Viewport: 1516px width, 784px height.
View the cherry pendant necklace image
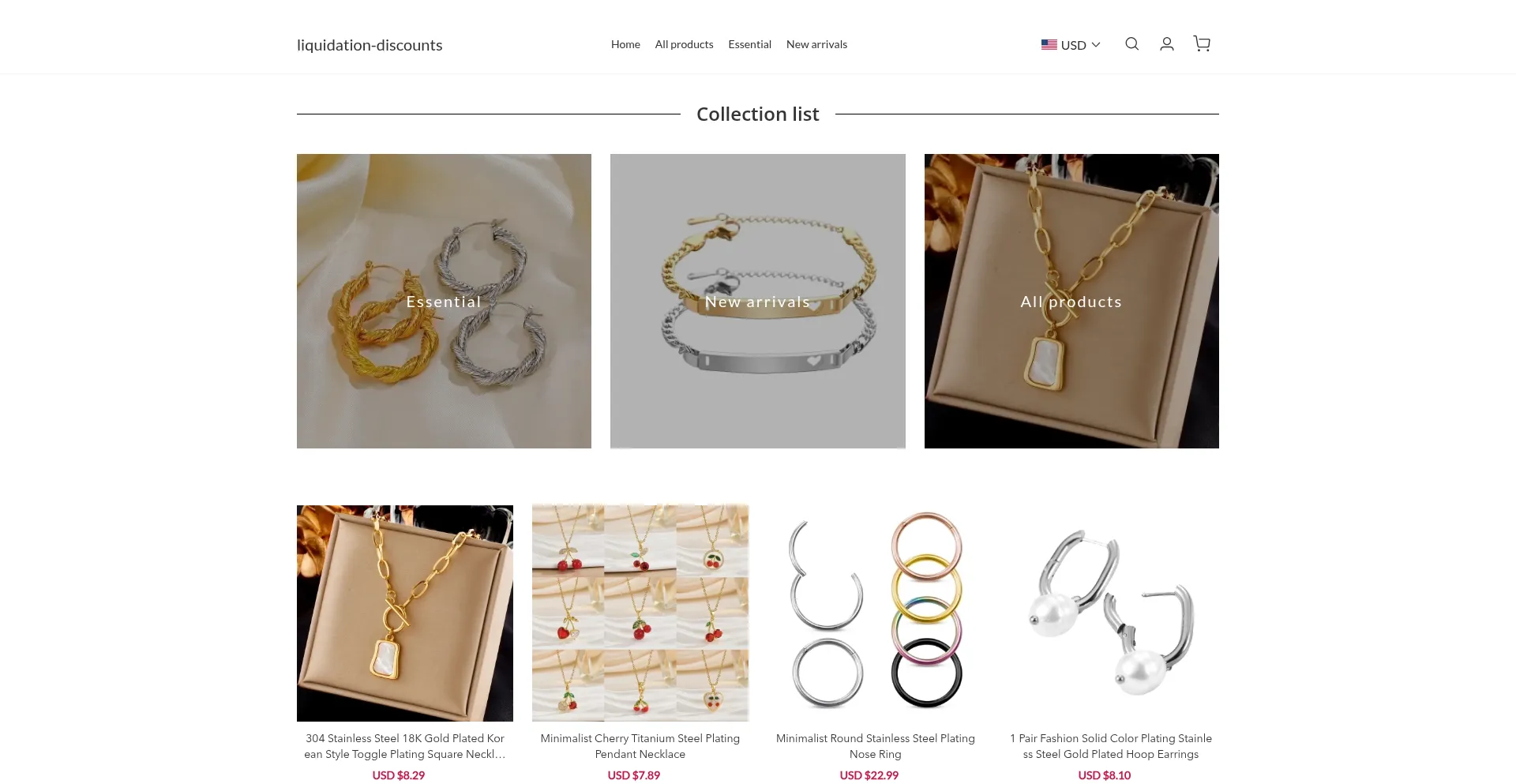[x=640, y=613]
